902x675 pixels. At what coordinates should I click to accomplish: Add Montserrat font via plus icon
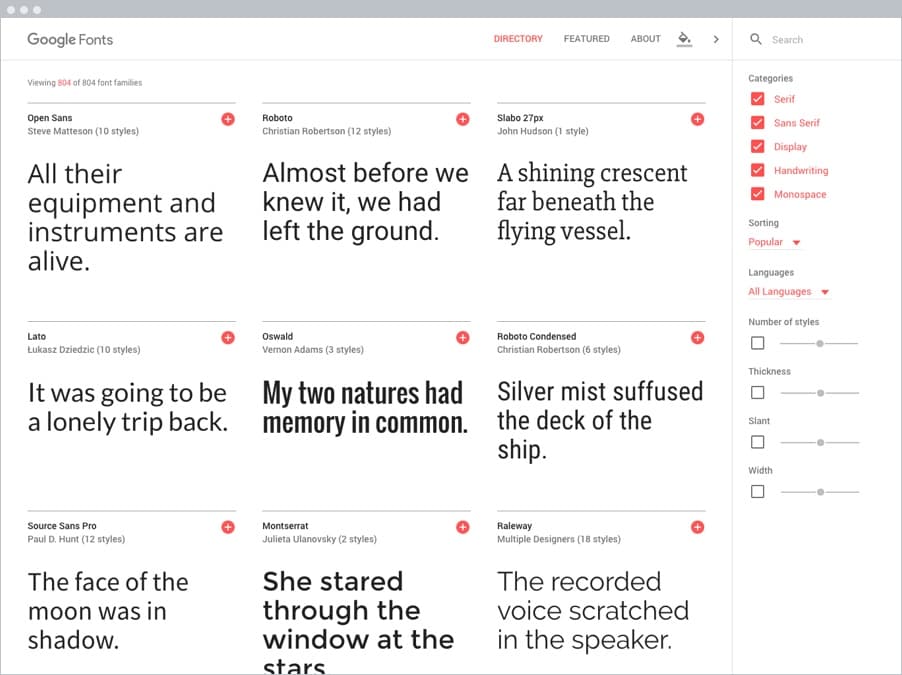coord(463,527)
